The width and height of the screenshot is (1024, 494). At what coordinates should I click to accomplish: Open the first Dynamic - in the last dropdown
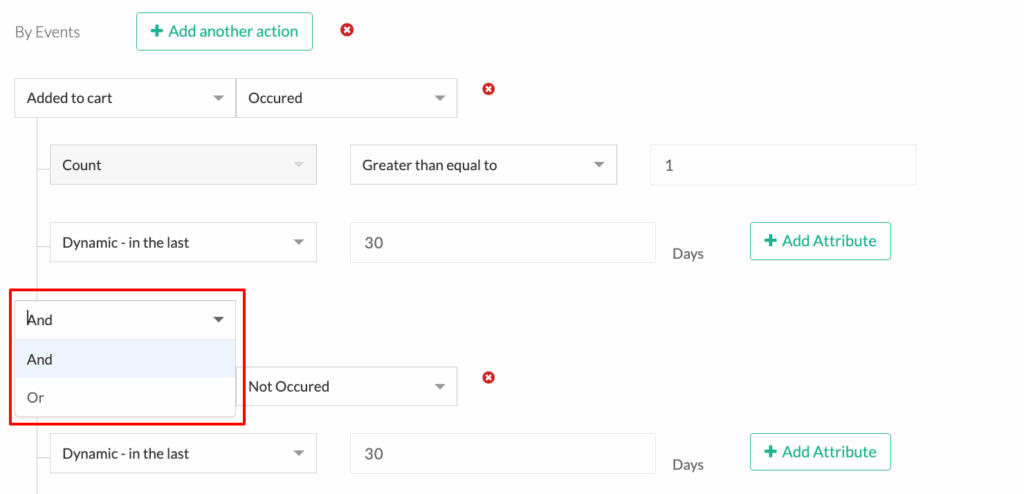click(183, 242)
